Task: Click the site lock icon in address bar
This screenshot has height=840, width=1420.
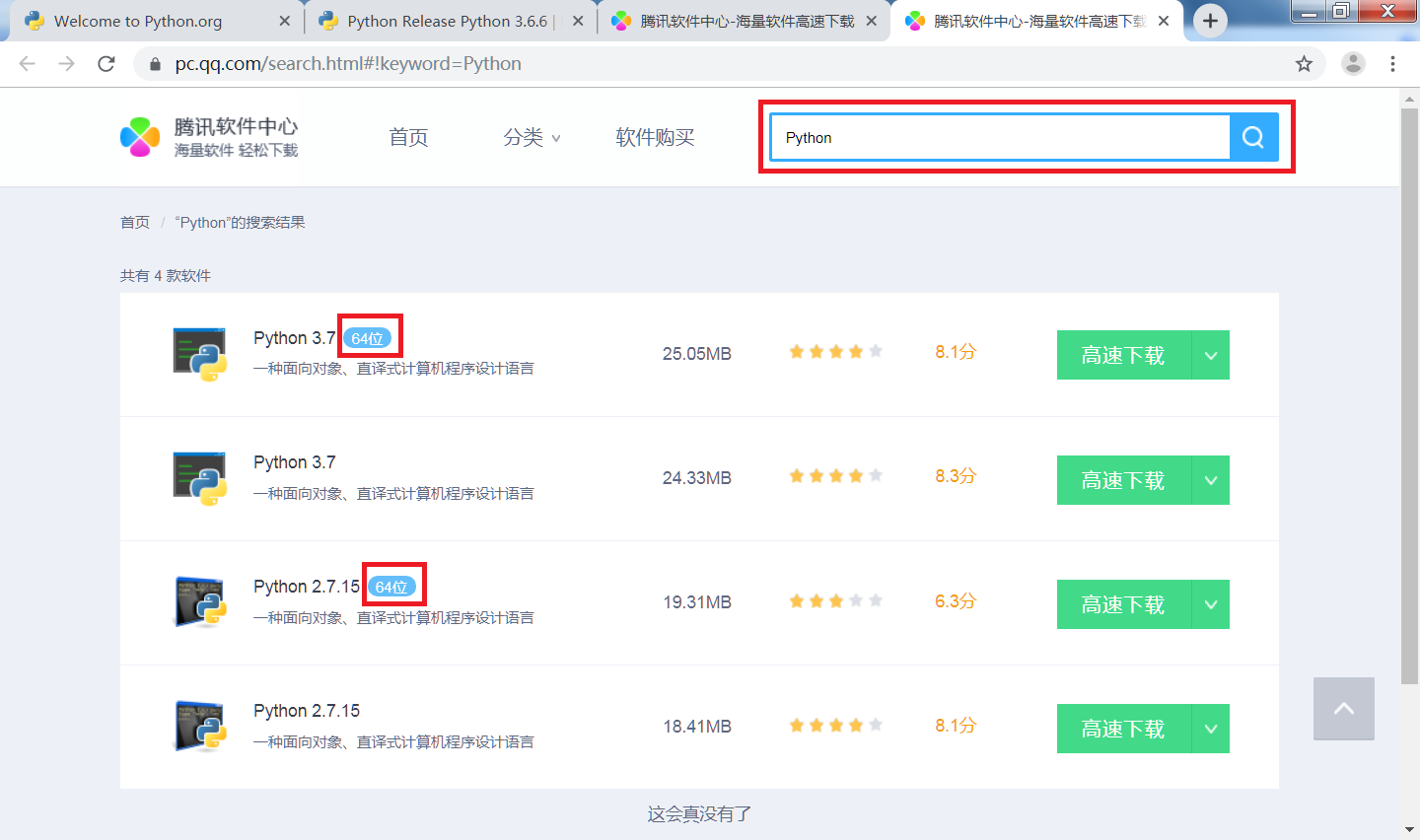Action: [155, 63]
